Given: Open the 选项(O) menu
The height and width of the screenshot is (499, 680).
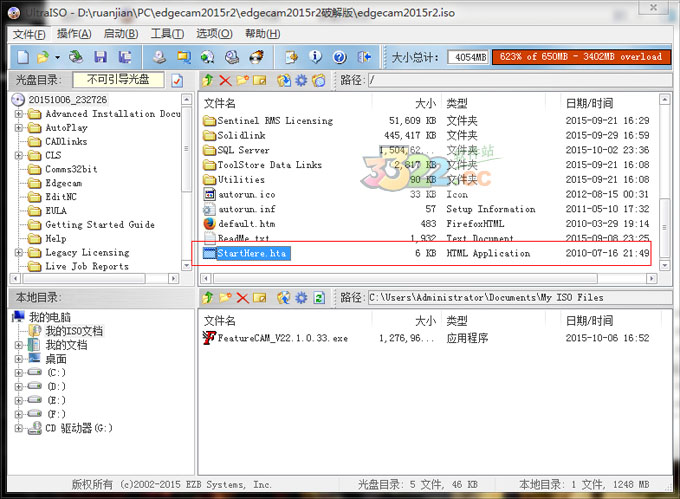Looking at the screenshot, I should click(x=214, y=33).
